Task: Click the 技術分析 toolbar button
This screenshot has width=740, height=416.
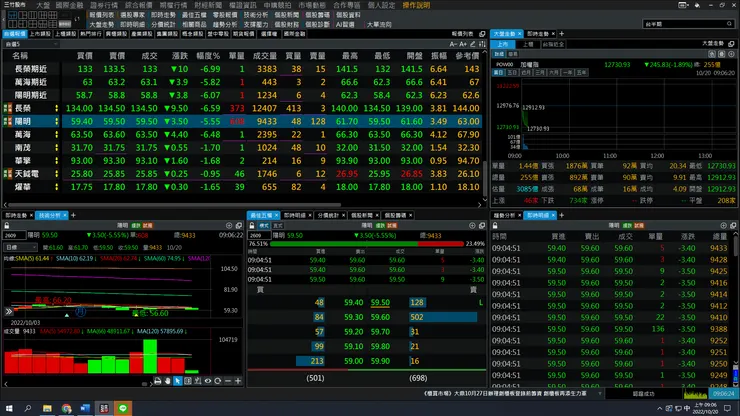Action: pyautogui.click(x=256, y=15)
